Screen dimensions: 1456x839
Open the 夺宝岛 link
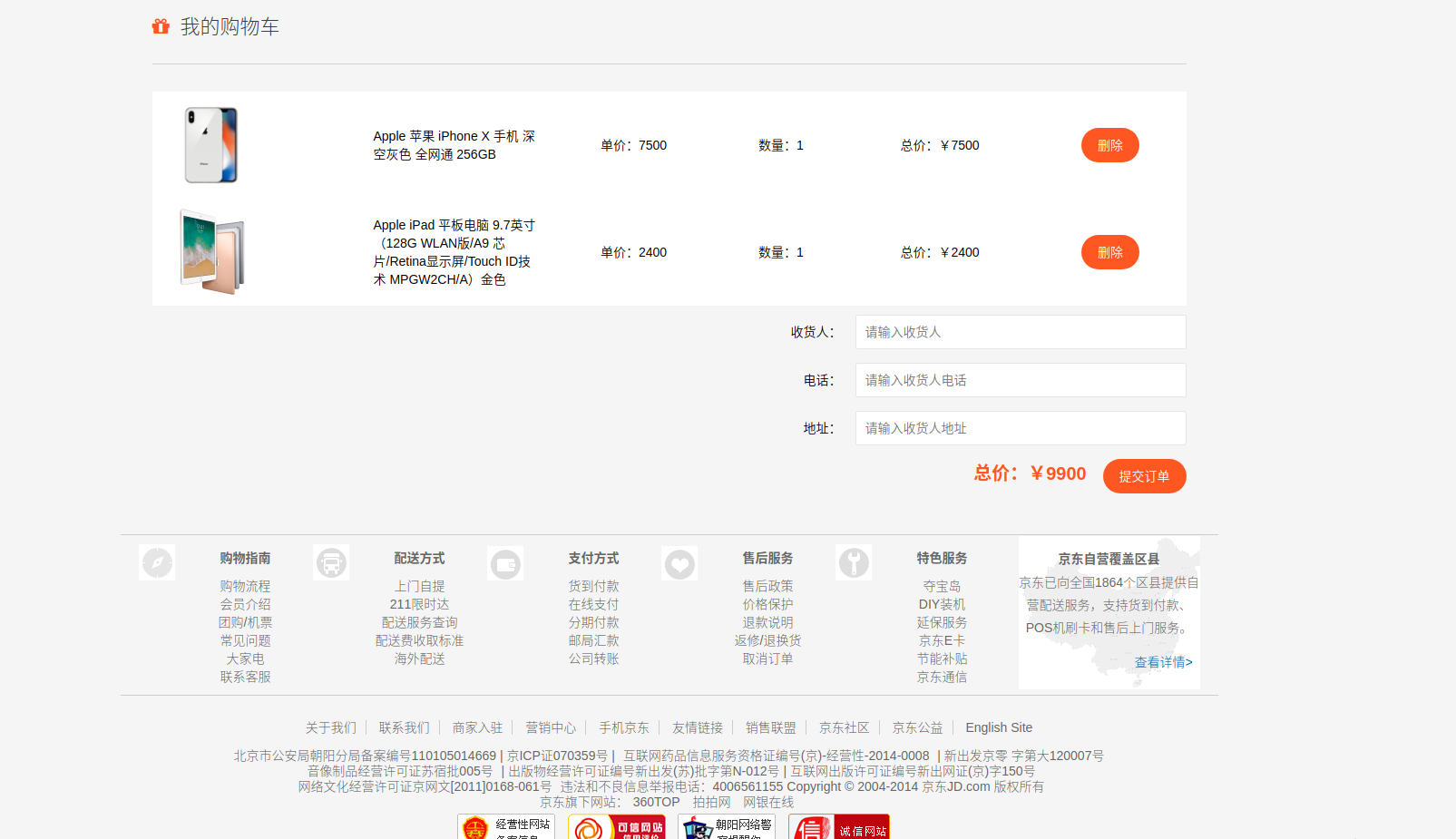pyautogui.click(x=942, y=586)
